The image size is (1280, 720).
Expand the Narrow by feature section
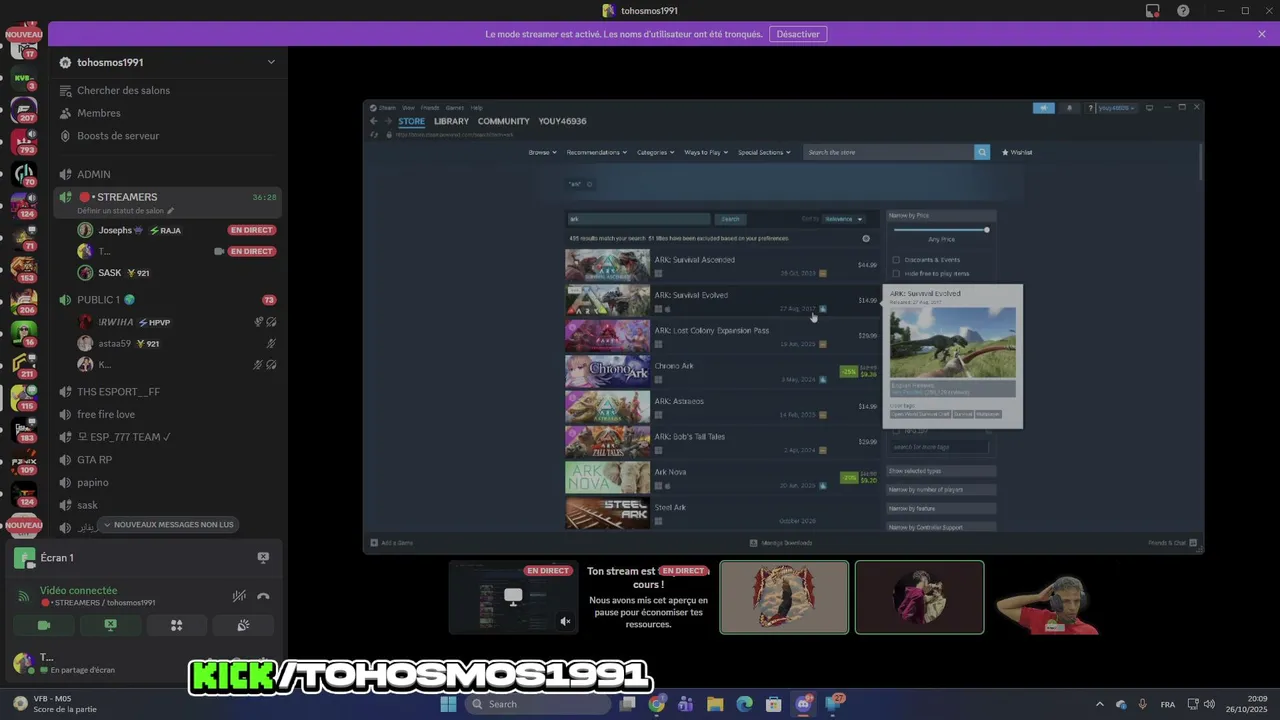coord(941,509)
